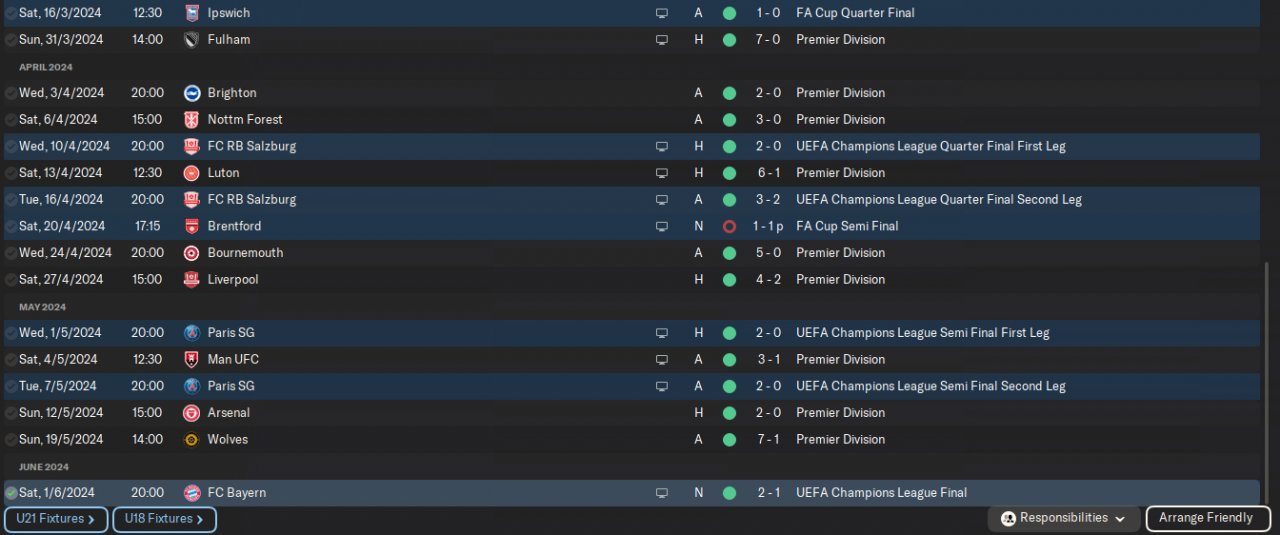Click the Brighton club badge icon

point(192,93)
